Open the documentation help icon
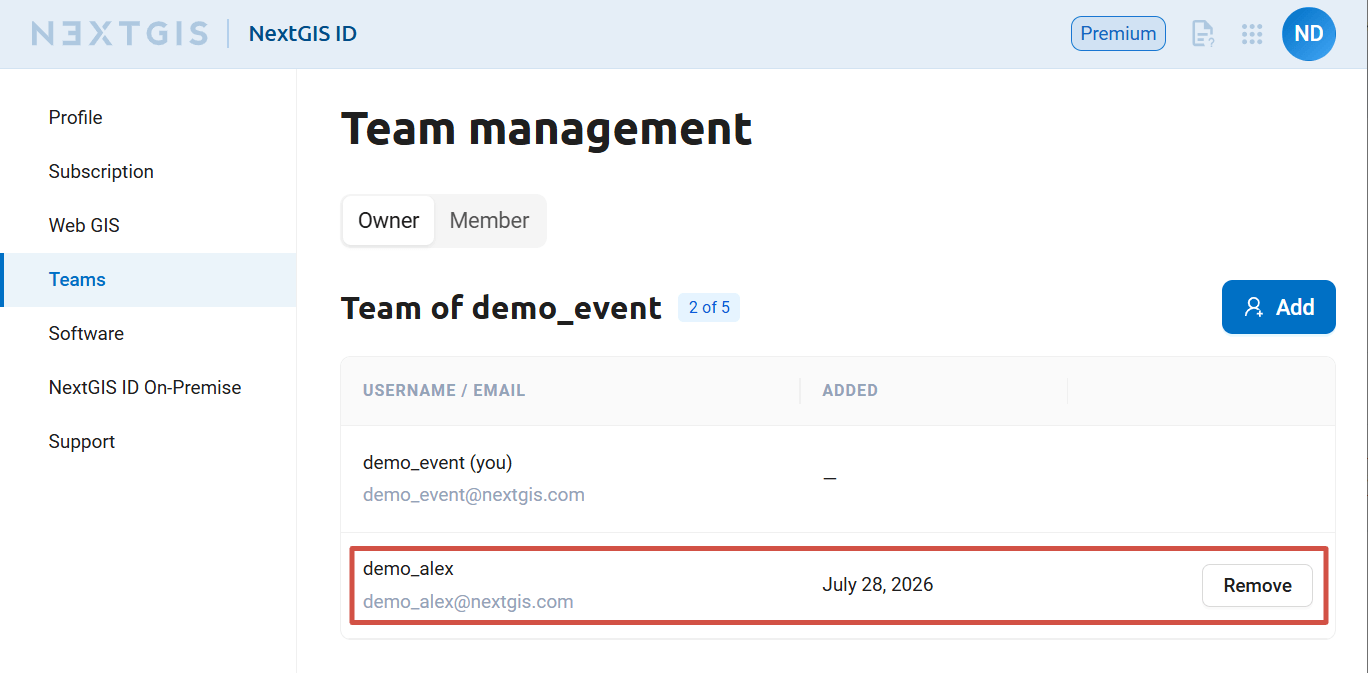The image size is (1368, 673). tap(1203, 34)
